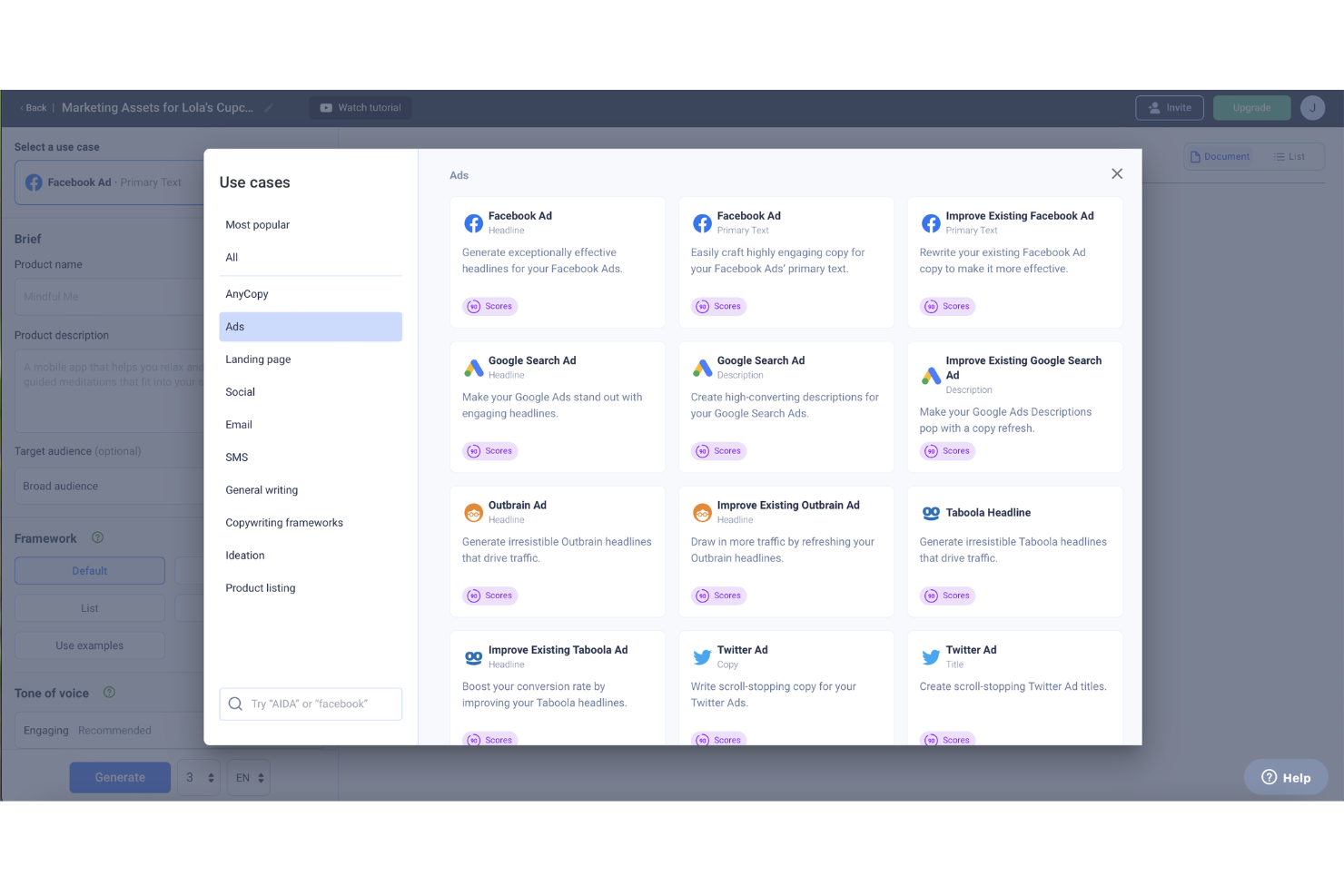Select Use examples framework option
1344x896 pixels.
point(90,645)
